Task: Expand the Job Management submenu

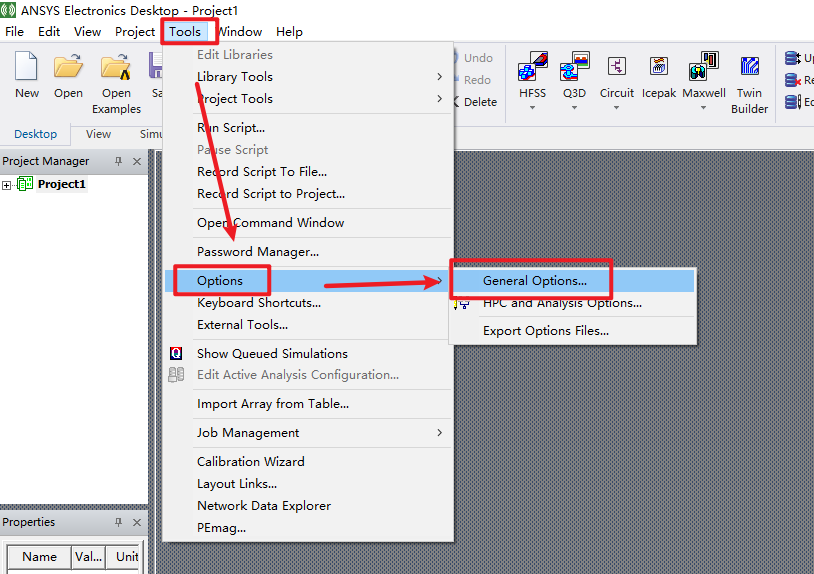Action: coord(440,433)
